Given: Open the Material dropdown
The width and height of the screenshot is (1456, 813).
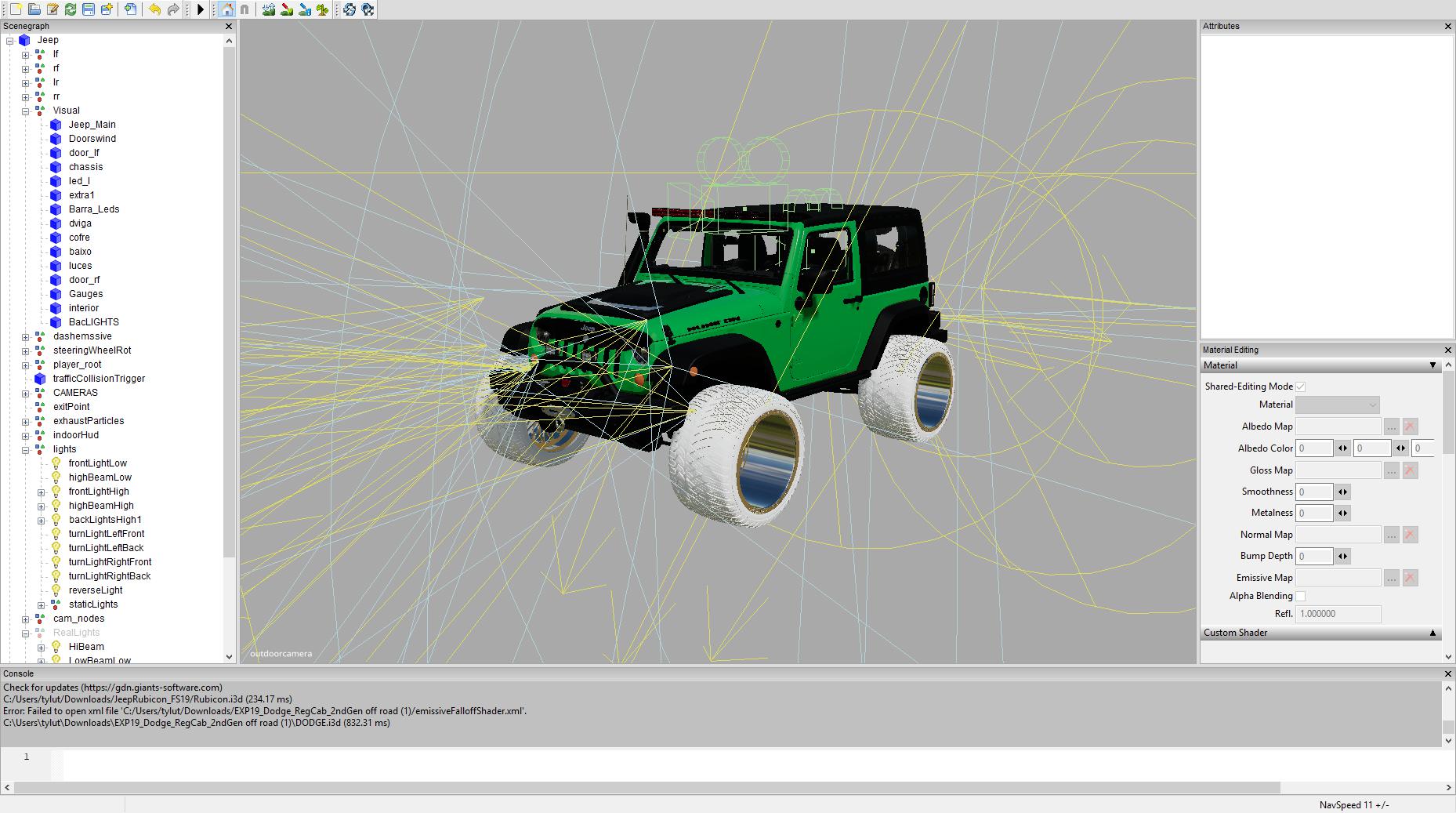Looking at the screenshot, I should 1337,405.
